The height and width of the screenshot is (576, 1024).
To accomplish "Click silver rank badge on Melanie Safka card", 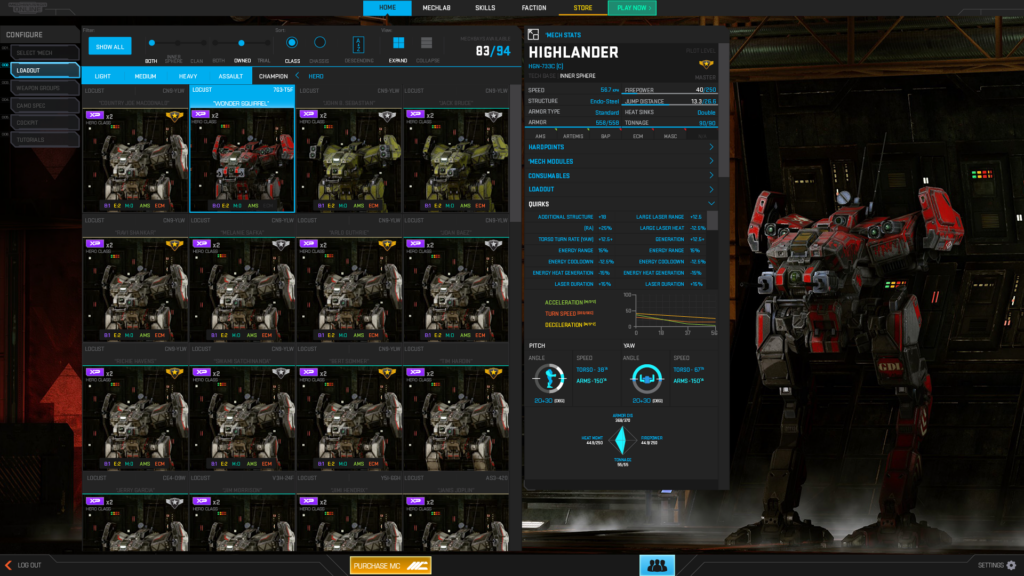I will point(281,246).
